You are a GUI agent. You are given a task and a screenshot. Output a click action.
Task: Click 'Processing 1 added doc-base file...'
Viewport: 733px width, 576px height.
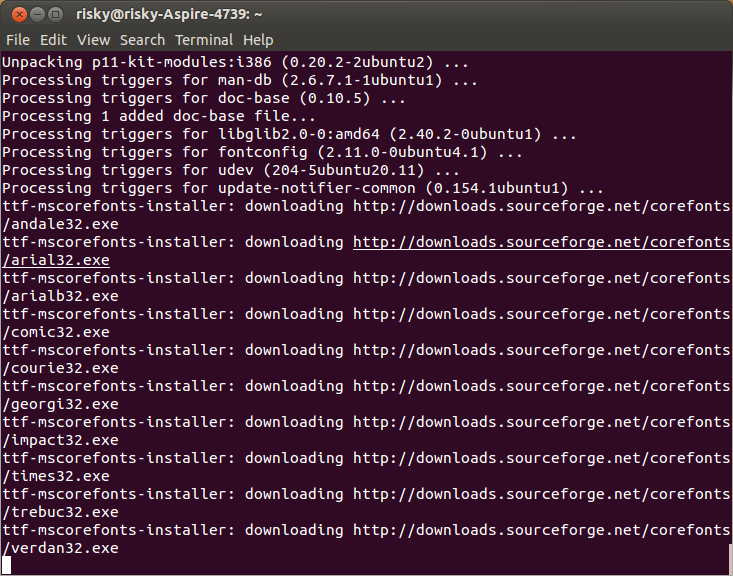point(158,116)
